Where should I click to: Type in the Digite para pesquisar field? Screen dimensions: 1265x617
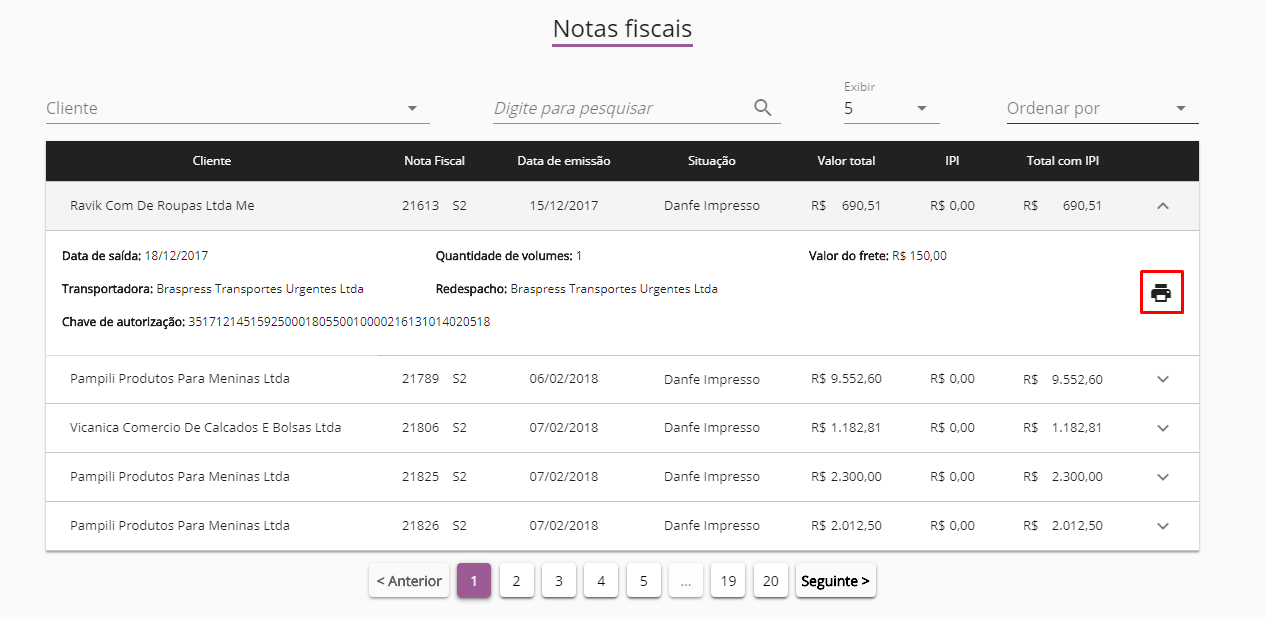[620, 108]
